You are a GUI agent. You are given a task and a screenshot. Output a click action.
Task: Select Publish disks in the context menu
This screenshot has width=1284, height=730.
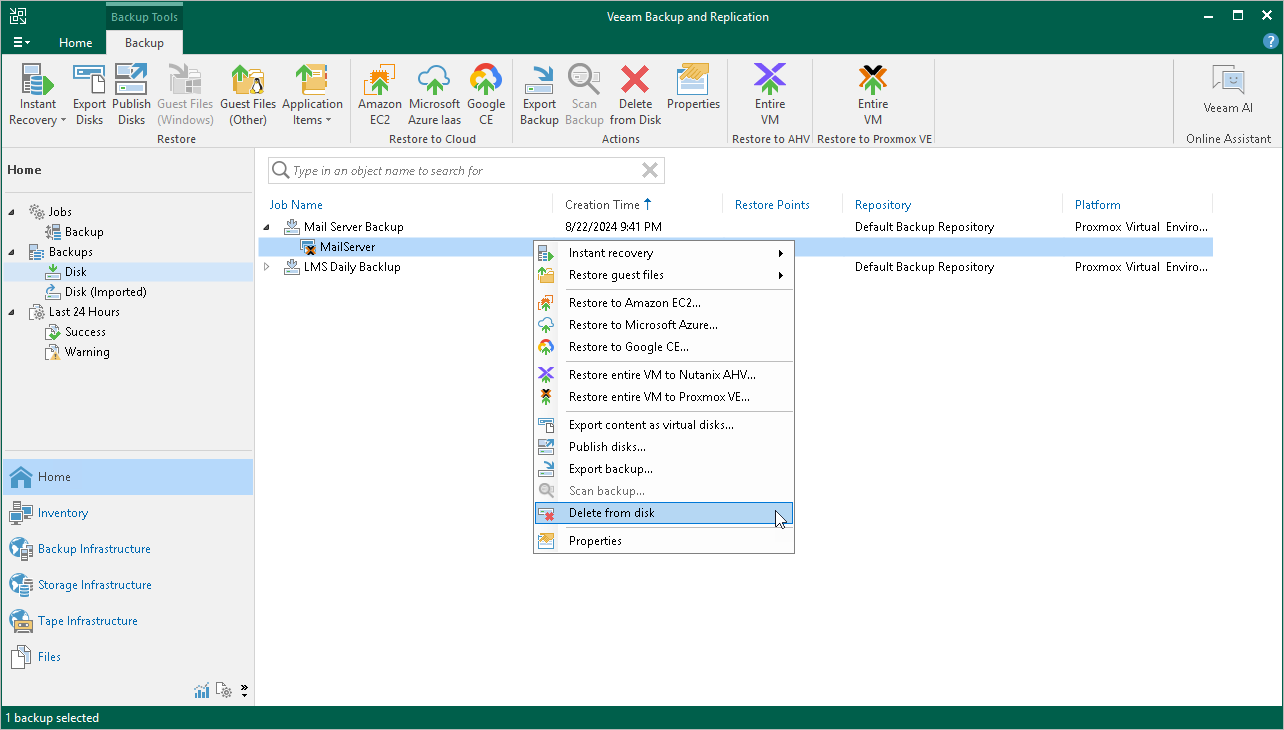664,447
